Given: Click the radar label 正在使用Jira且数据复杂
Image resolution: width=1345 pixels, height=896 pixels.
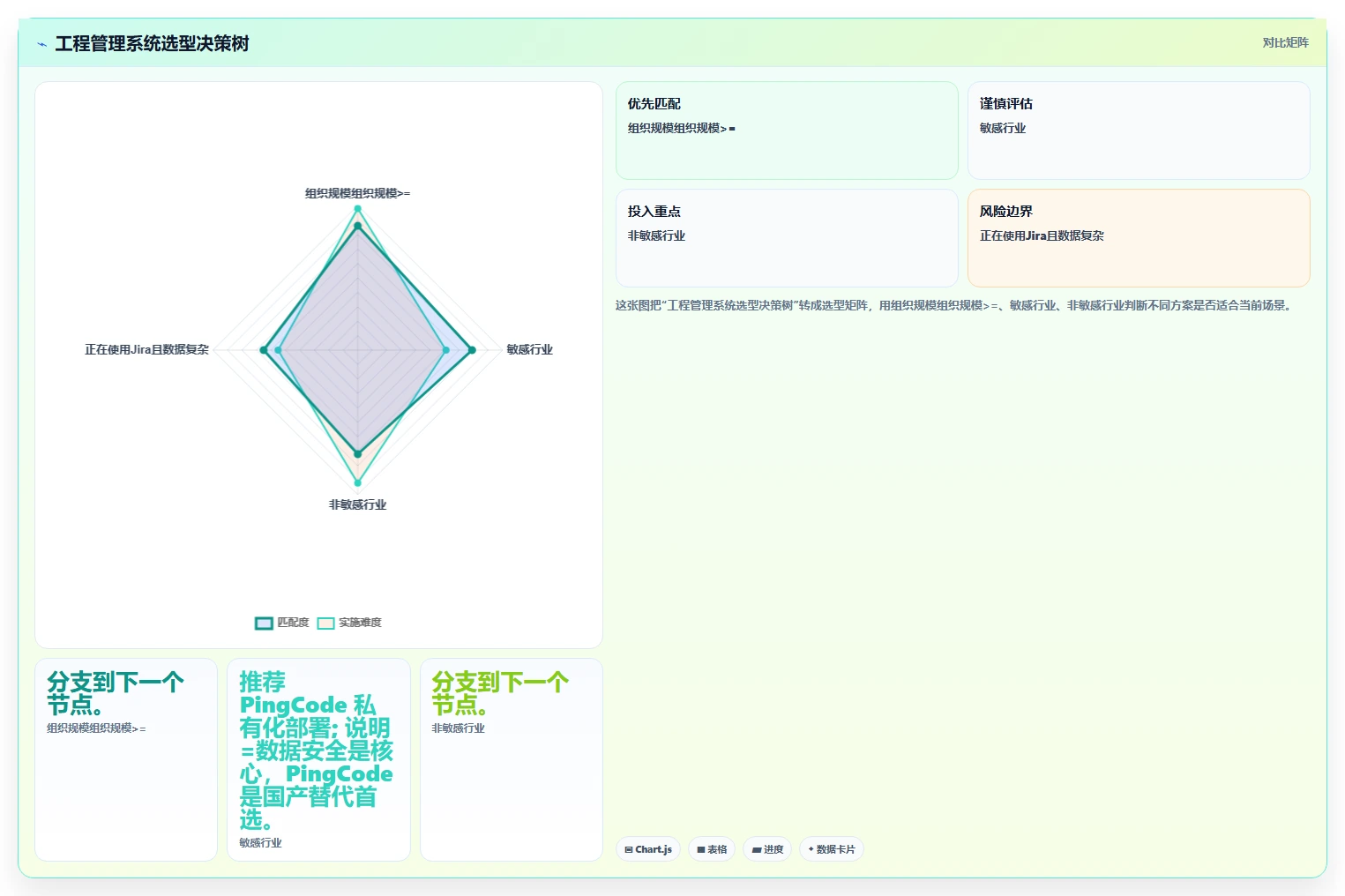Looking at the screenshot, I should click(x=146, y=349).
